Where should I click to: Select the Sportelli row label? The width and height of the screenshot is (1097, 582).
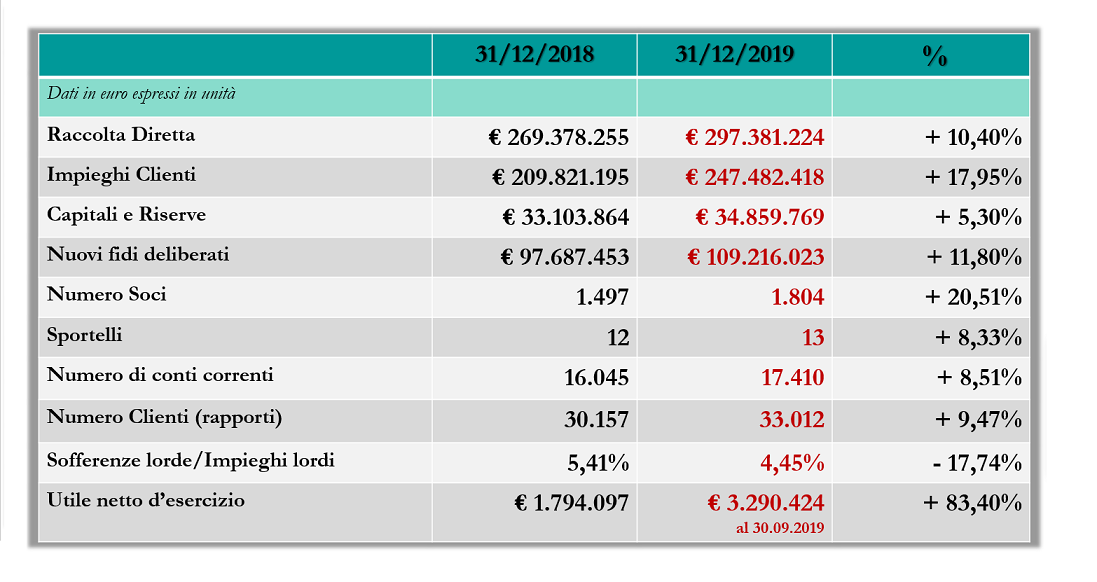[85, 335]
